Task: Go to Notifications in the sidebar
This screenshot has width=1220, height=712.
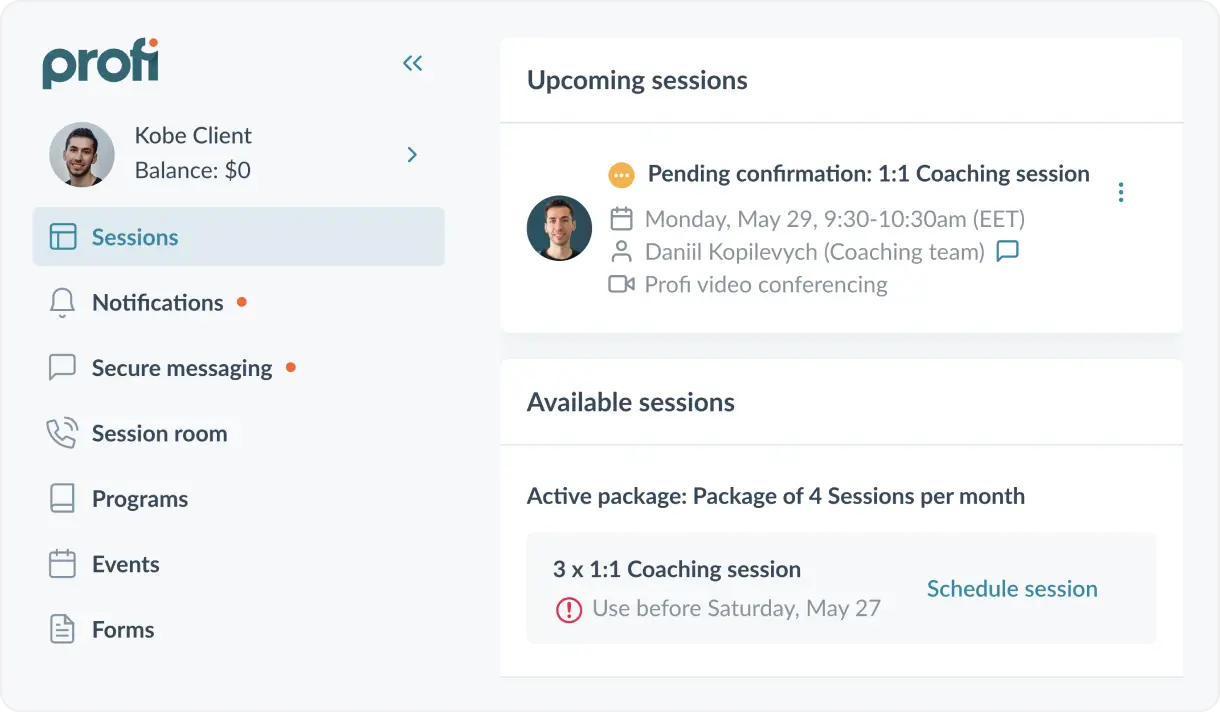Action: click(157, 303)
